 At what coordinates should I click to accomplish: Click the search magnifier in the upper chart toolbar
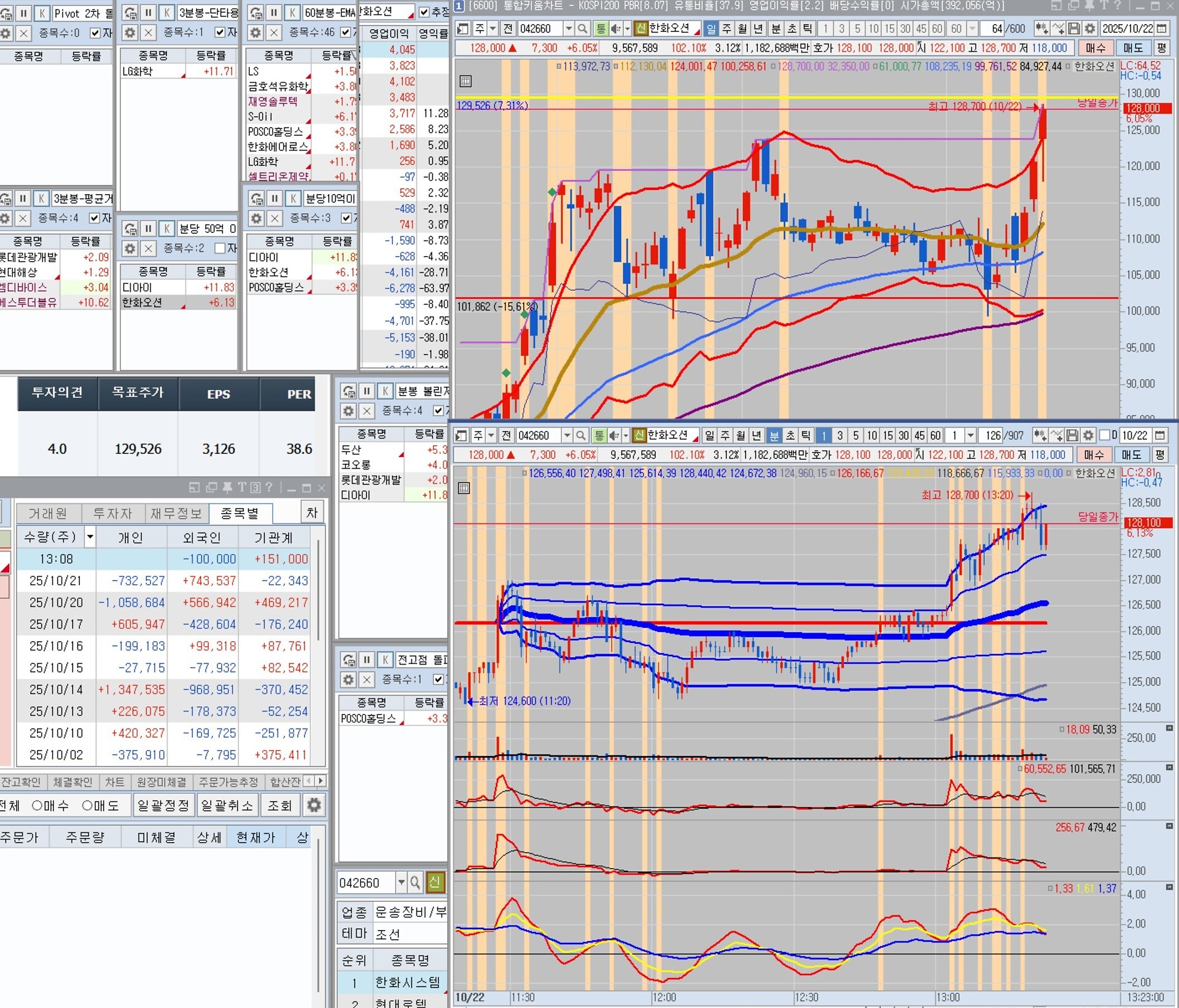[582, 29]
